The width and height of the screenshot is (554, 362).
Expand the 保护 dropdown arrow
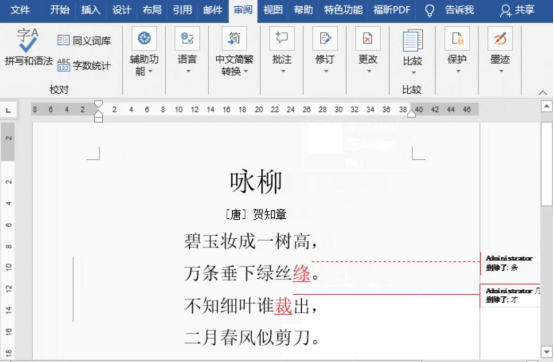click(x=458, y=71)
